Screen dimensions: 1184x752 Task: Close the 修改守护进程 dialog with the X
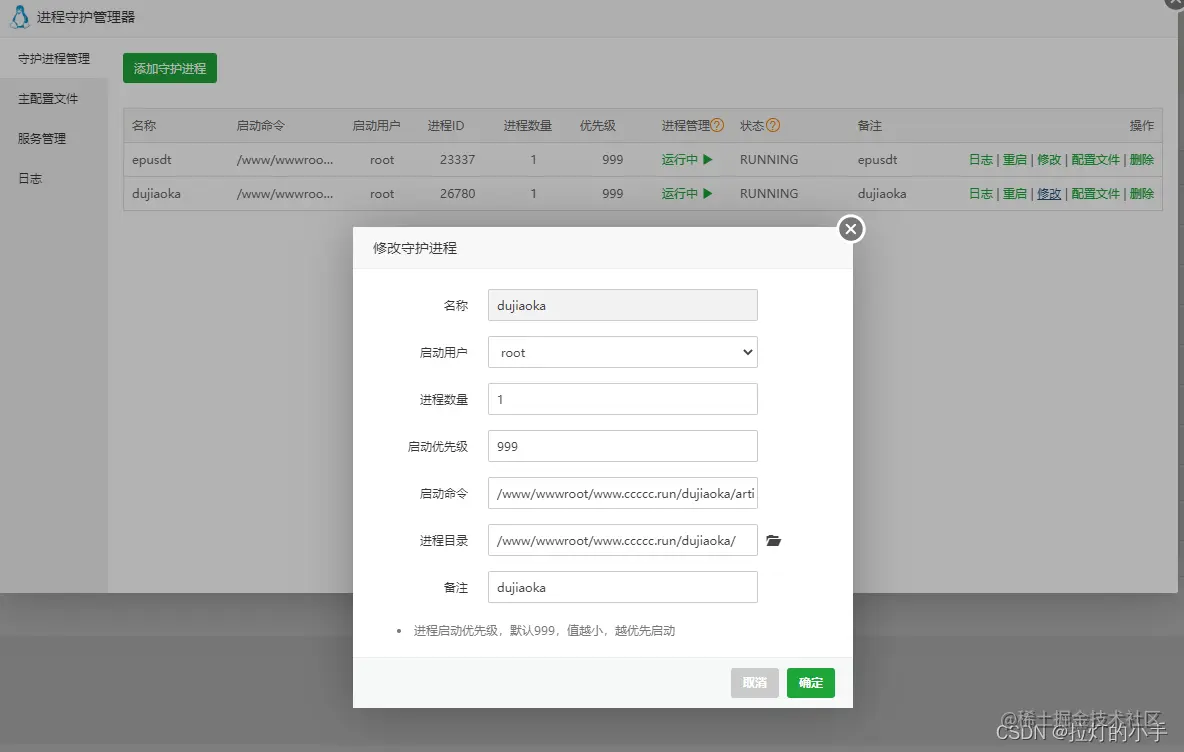click(x=850, y=228)
